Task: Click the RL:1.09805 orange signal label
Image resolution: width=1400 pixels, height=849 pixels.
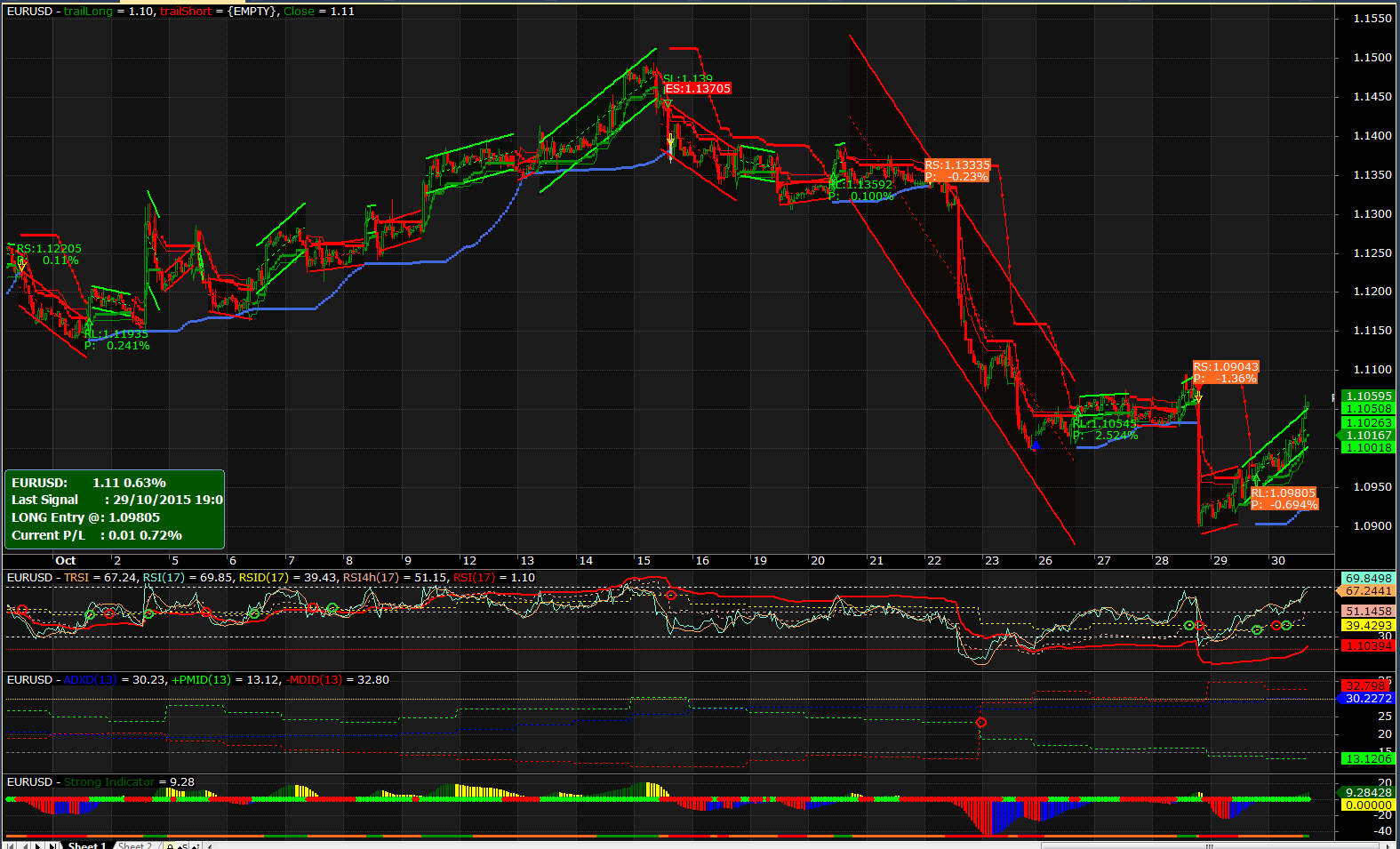Action: point(1284,499)
